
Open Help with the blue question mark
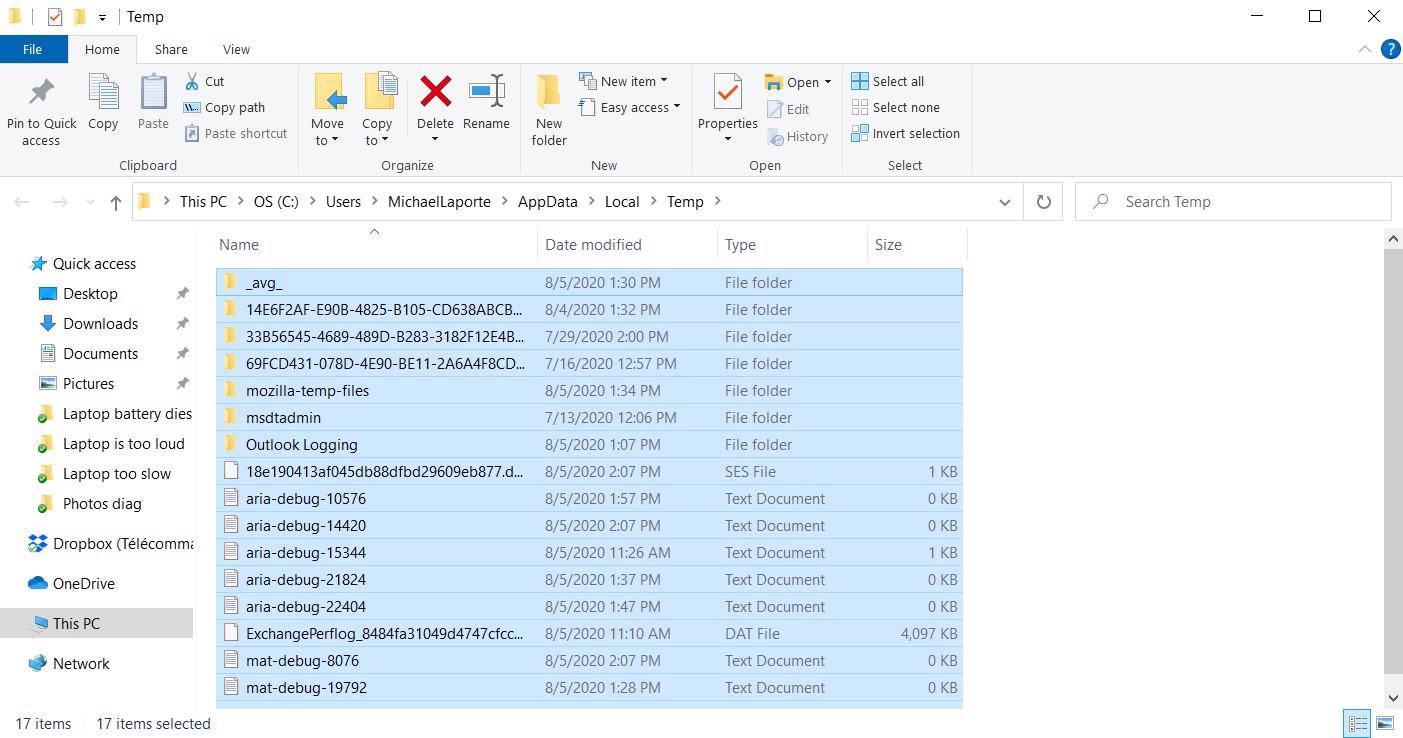coord(1389,49)
